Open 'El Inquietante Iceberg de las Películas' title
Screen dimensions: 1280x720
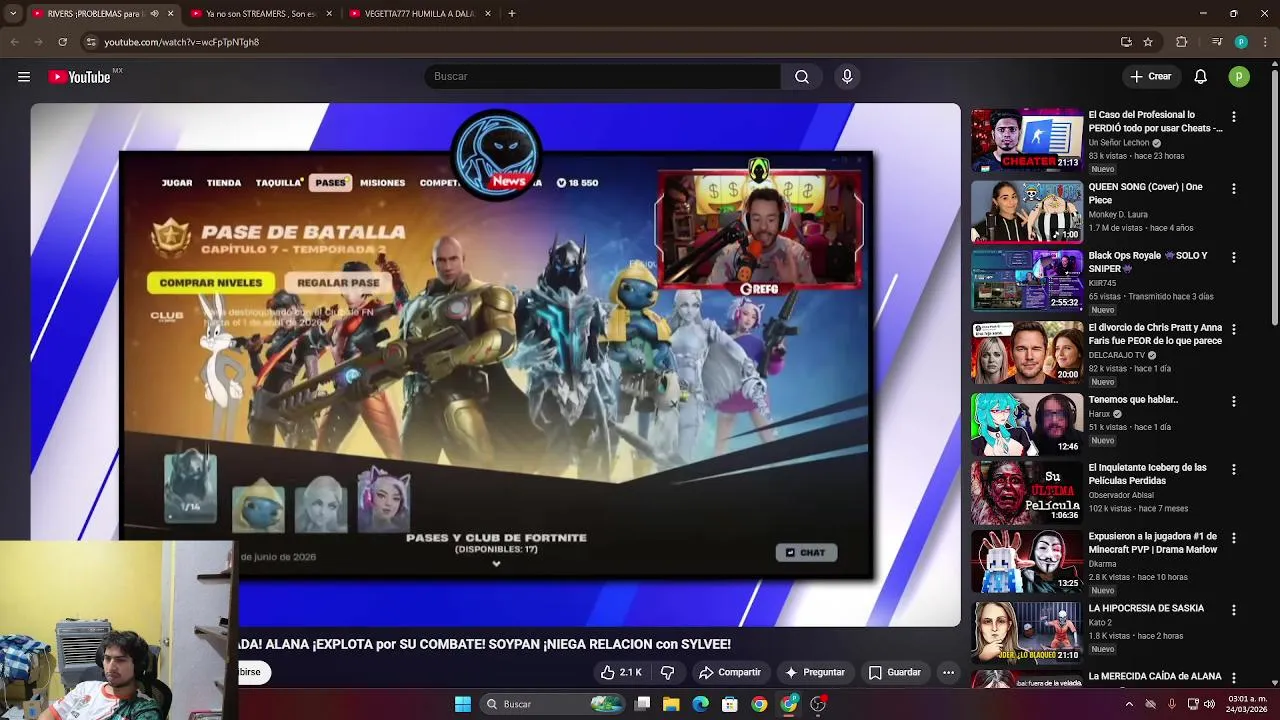1147,474
